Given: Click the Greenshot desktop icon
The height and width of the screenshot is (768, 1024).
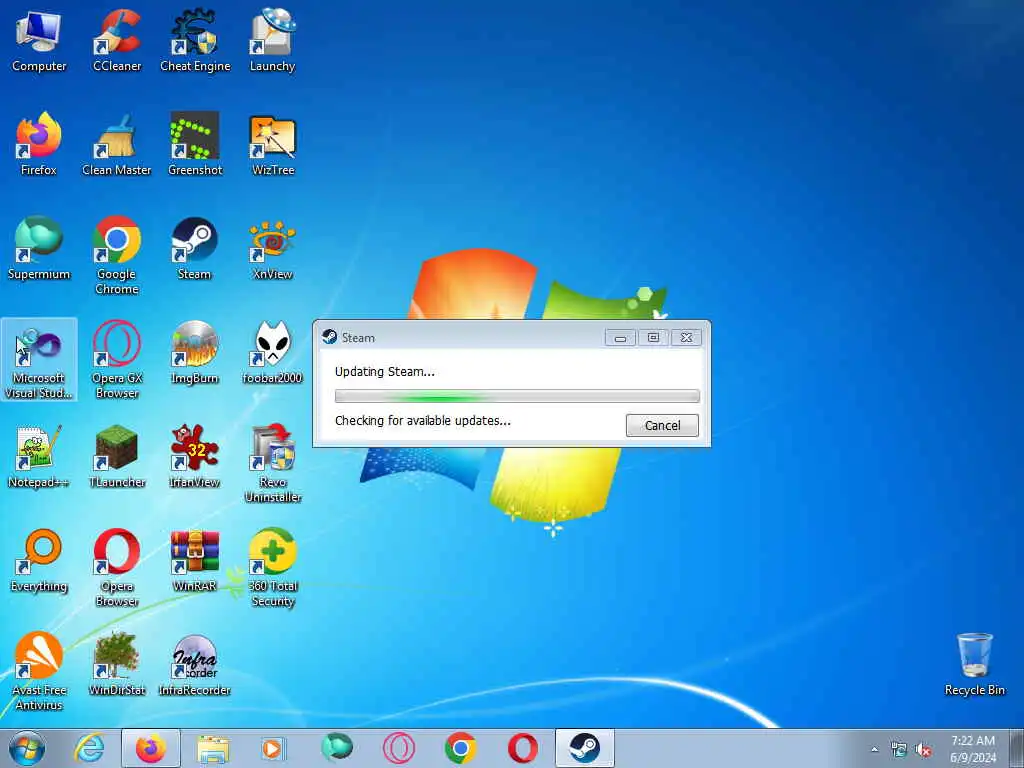Looking at the screenshot, I should 195,144.
